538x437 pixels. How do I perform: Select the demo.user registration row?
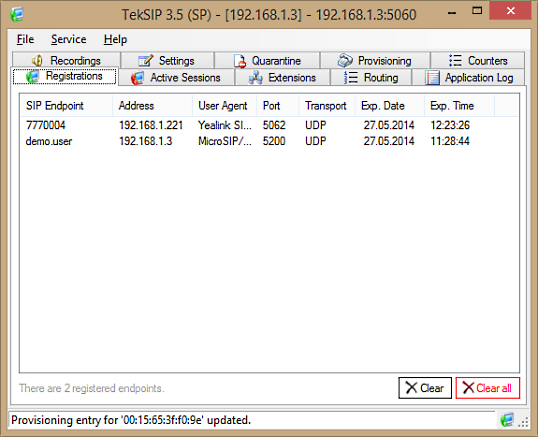(269, 141)
